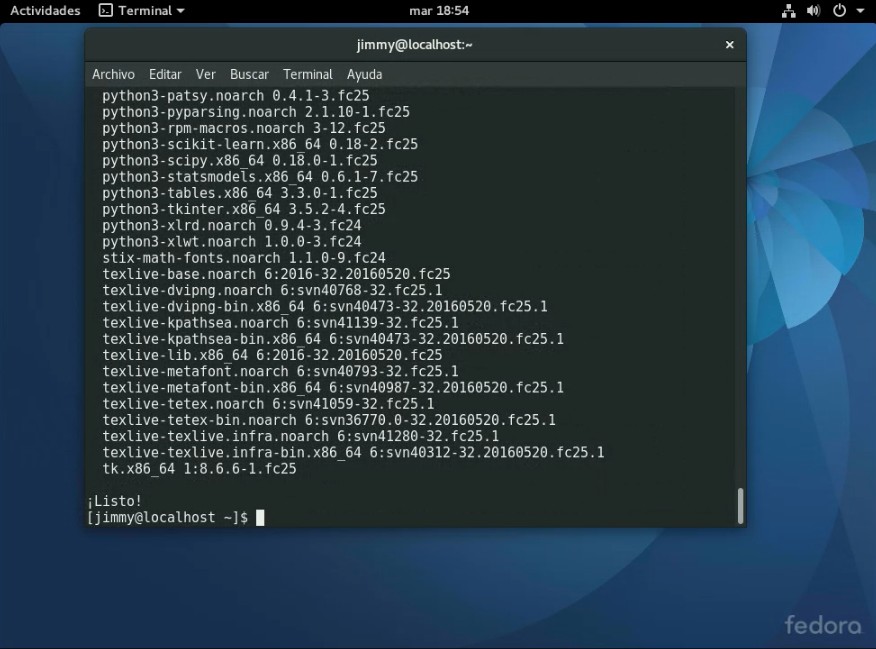Screen dimensions: 876x649
Task: Click the fedora logo on the desktop
Action: pos(822,625)
